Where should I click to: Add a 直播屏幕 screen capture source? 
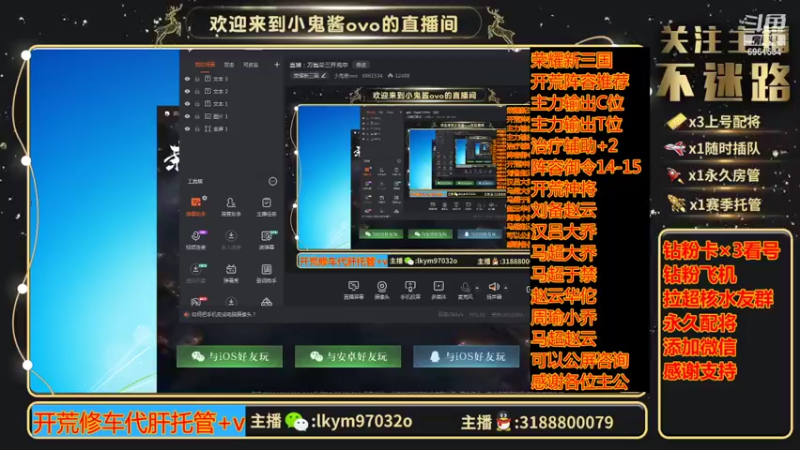(x=353, y=290)
